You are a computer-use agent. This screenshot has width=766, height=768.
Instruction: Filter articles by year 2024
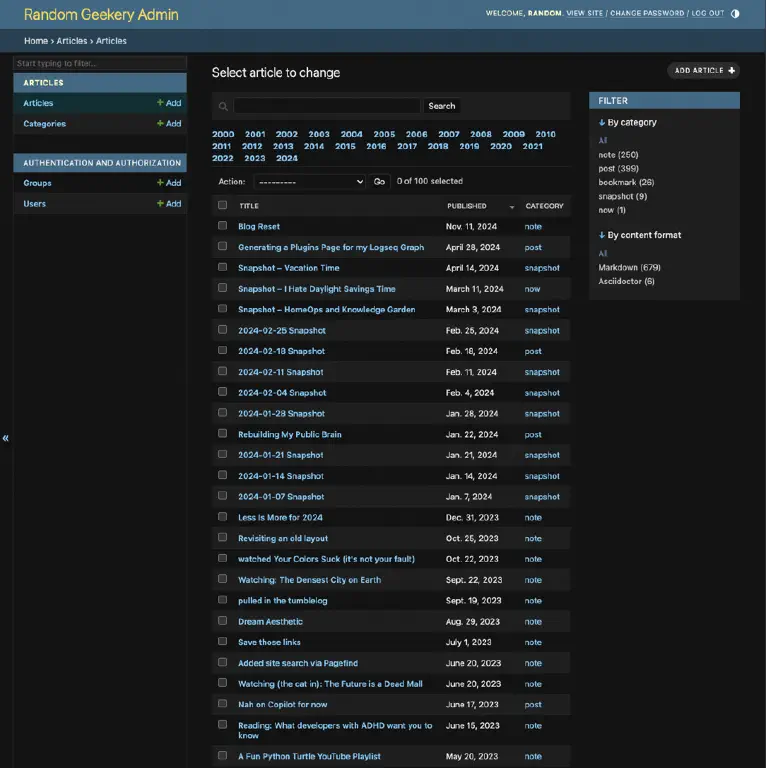[x=287, y=158]
